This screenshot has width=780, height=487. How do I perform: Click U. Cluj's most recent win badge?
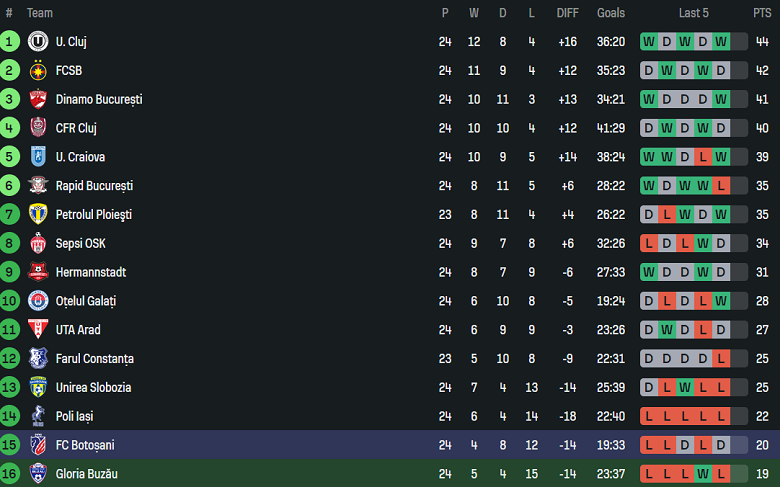point(721,42)
